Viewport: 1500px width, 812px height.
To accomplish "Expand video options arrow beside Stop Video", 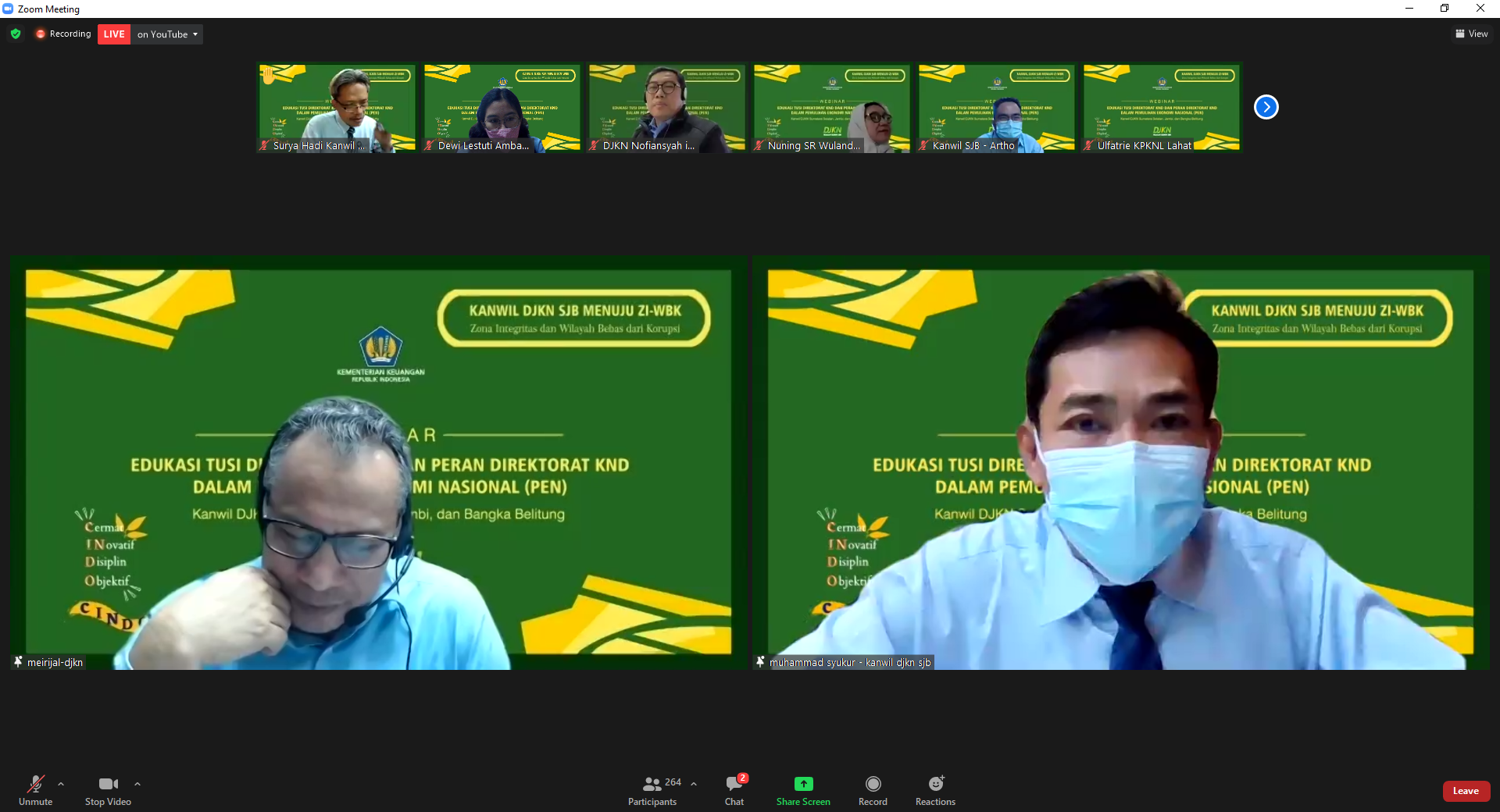I will tap(137, 784).
